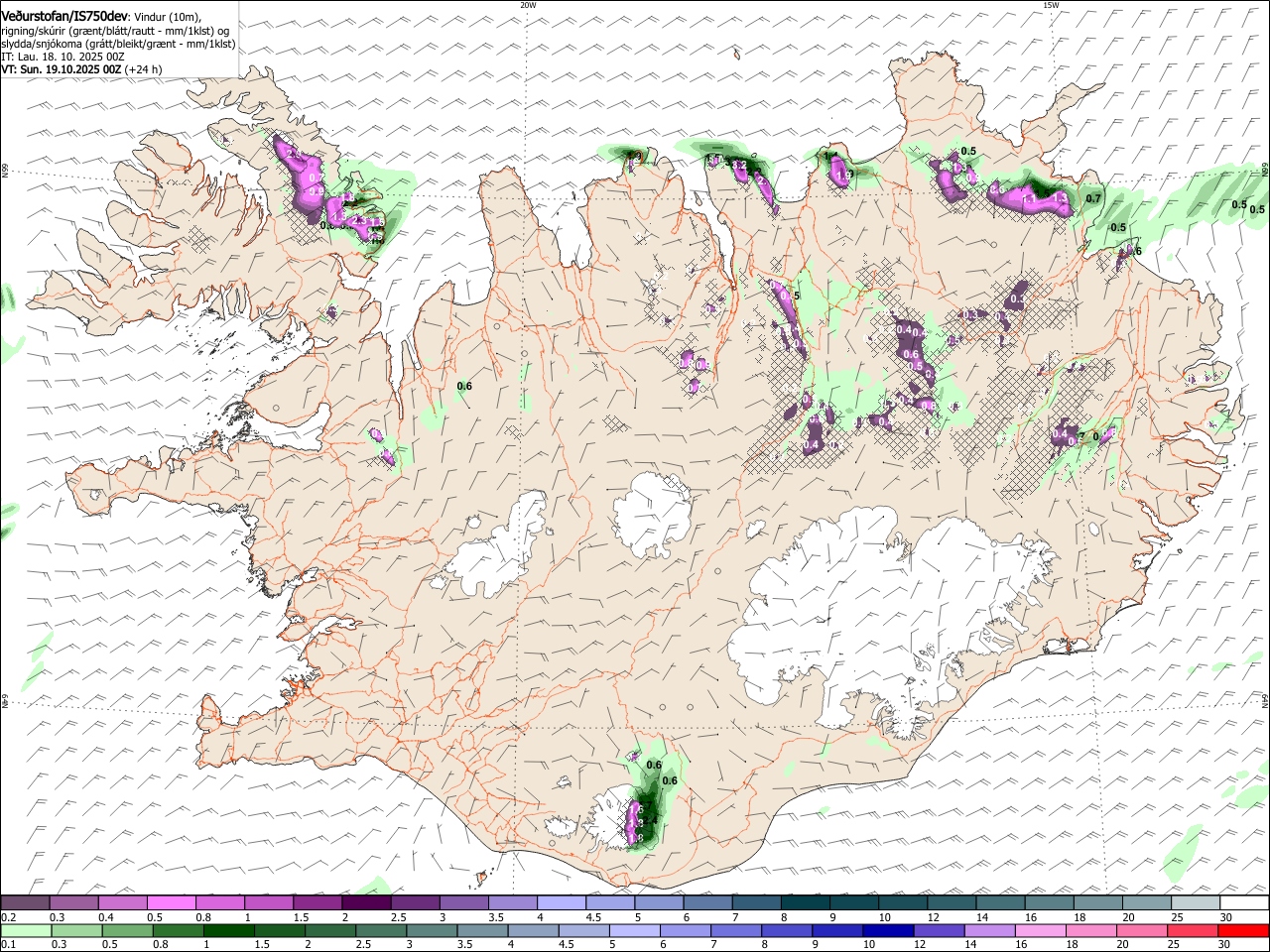Pick the teal 12 swatch in the snow scale
This screenshot has width=1270, height=952.
point(951,903)
